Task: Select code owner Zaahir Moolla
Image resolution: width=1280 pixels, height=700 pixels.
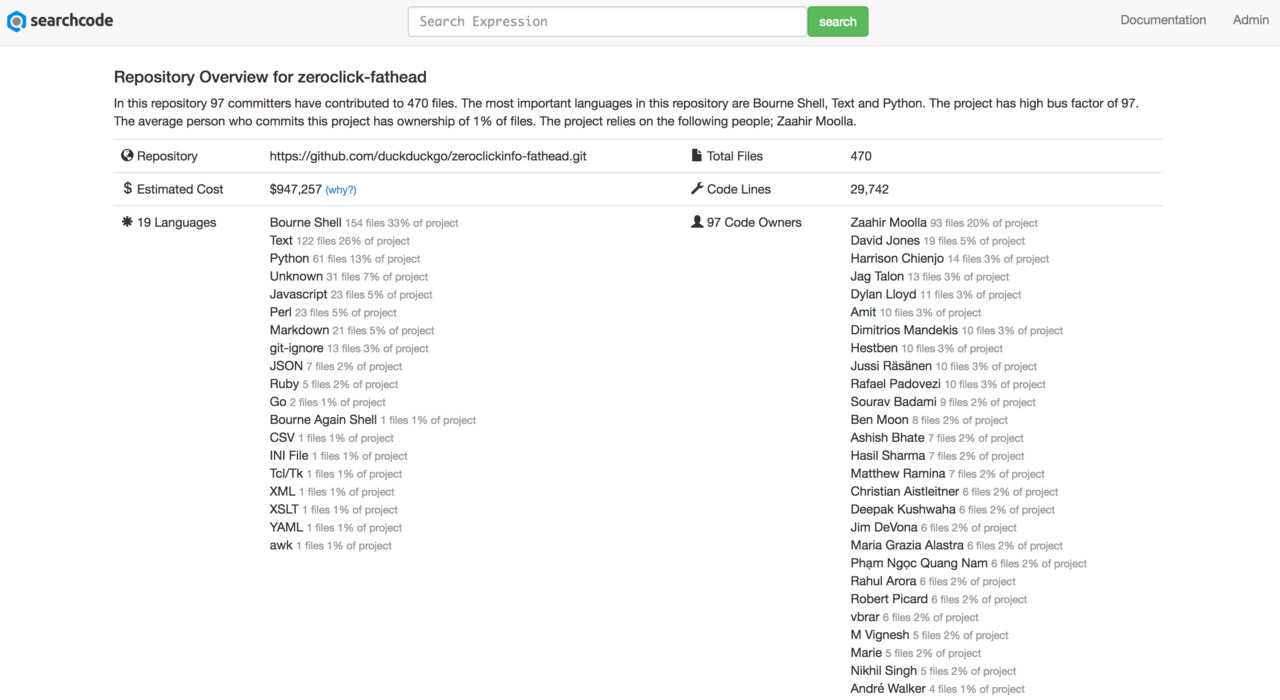Action: click(x=888, y=223)
